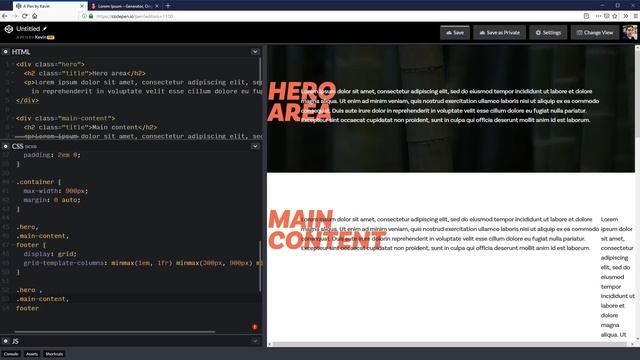Viewport: 640px width, 360px height.
Task: Open pen Settings
Action: click(548, 33)
